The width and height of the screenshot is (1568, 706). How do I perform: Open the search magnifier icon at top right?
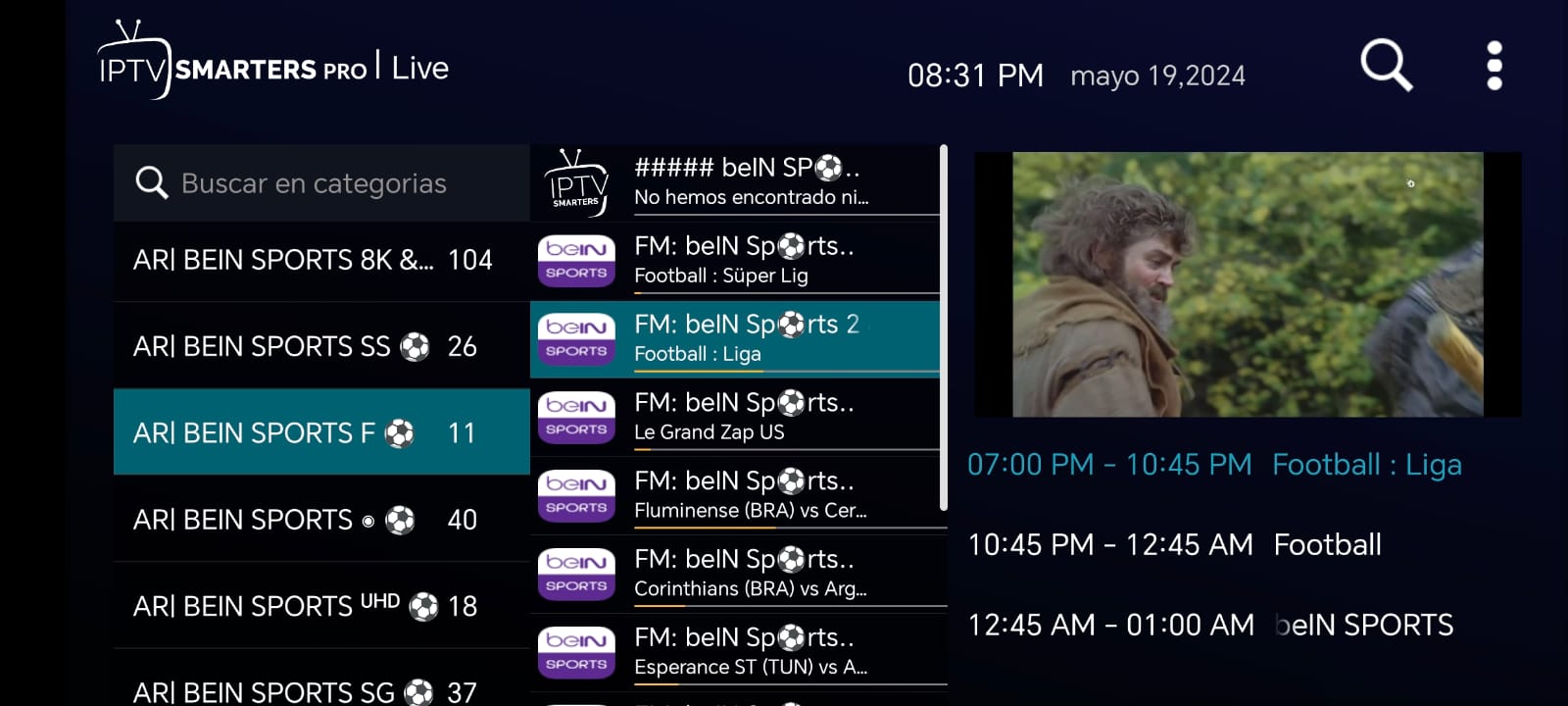tap(1386, 66)
